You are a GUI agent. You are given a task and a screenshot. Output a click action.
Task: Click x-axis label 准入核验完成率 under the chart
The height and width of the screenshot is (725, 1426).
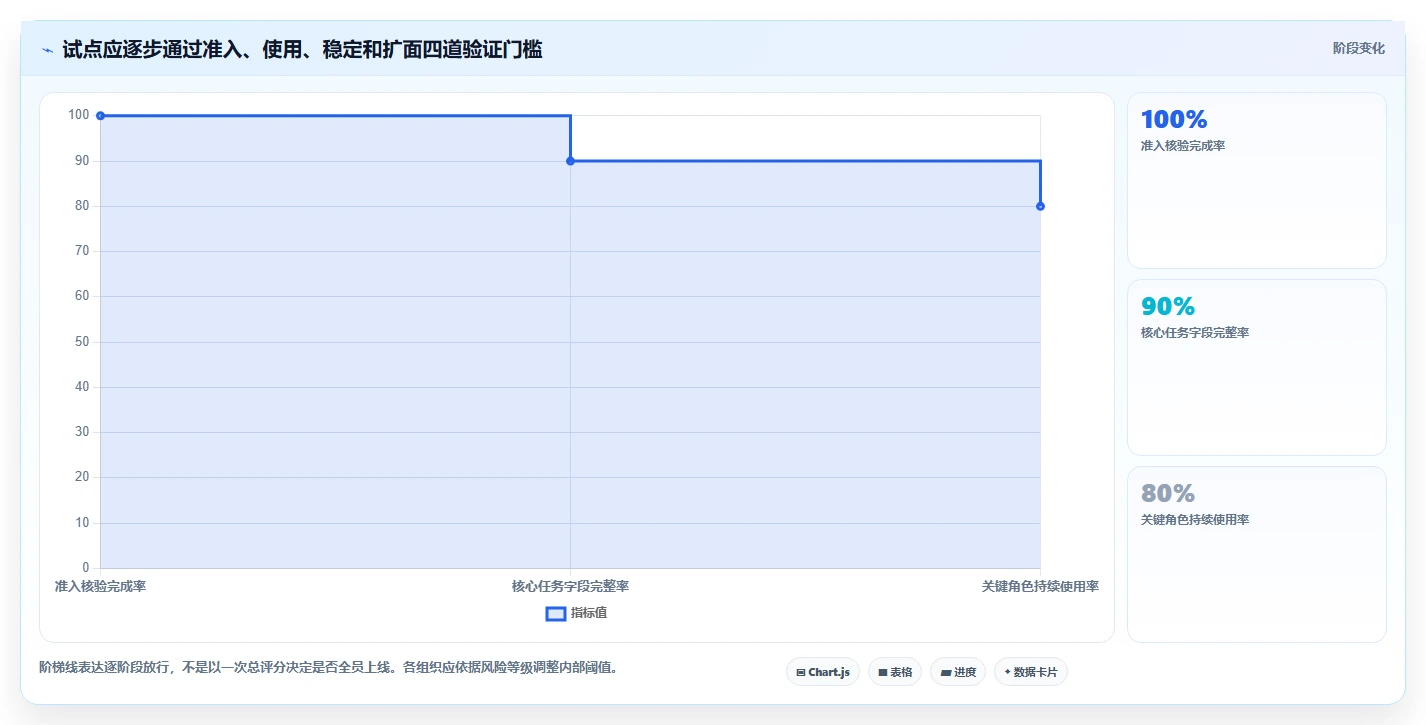[100, 586]
